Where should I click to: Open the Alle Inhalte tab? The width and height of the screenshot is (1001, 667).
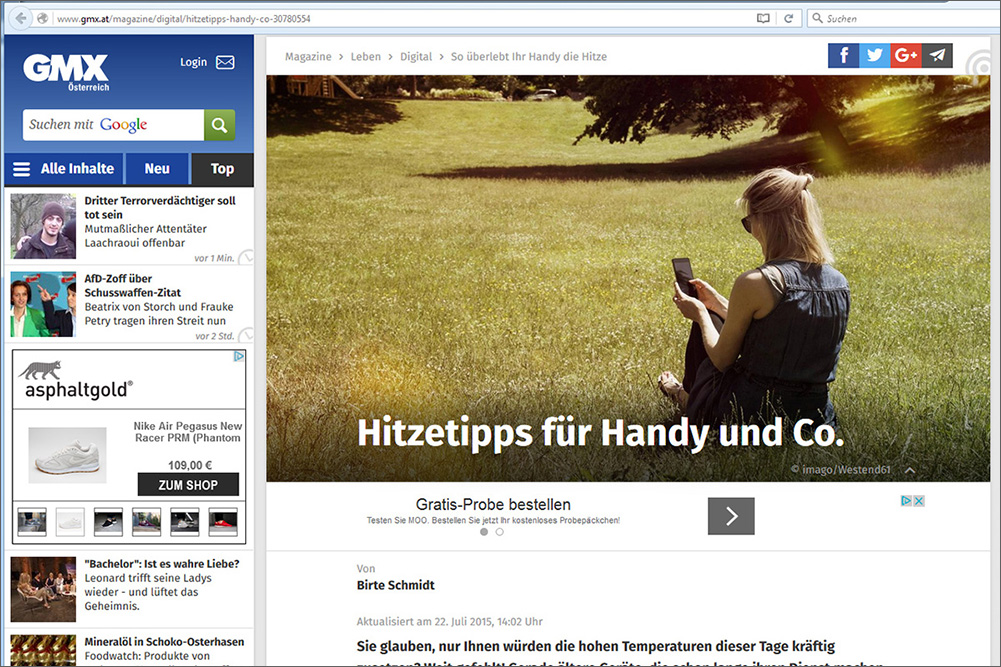[64, 169]
